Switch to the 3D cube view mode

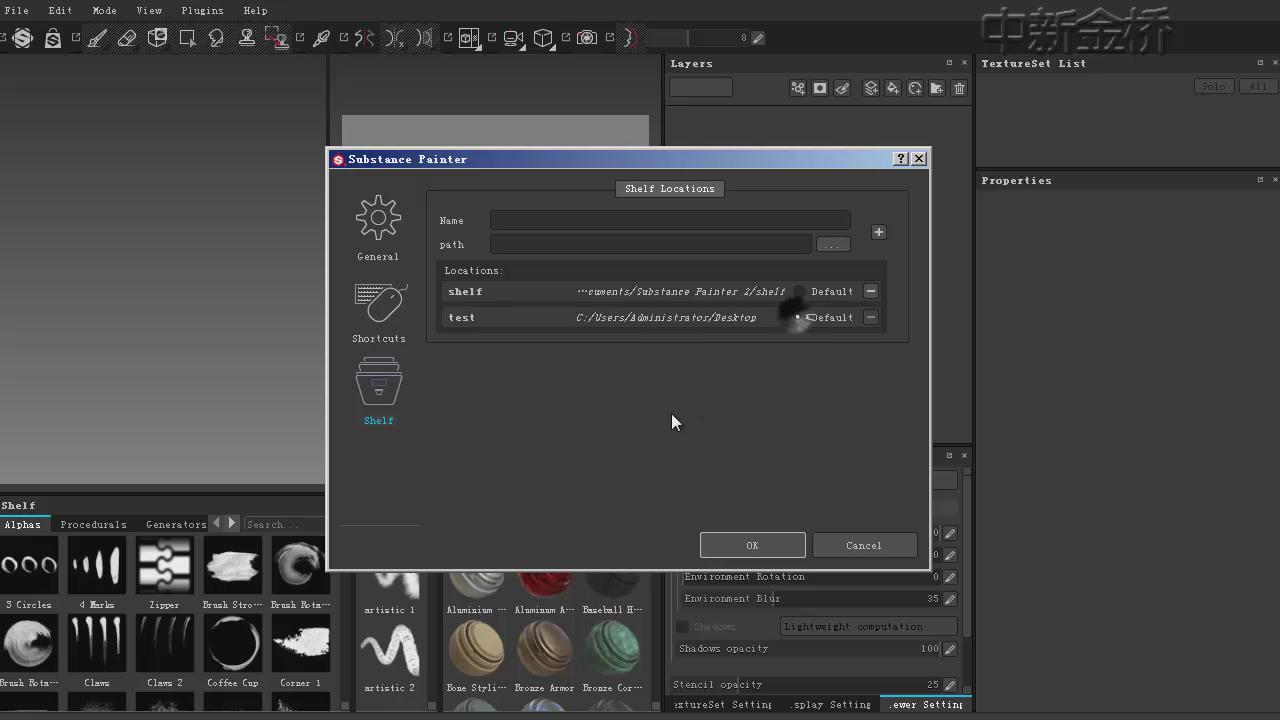[x=543, y=38]
